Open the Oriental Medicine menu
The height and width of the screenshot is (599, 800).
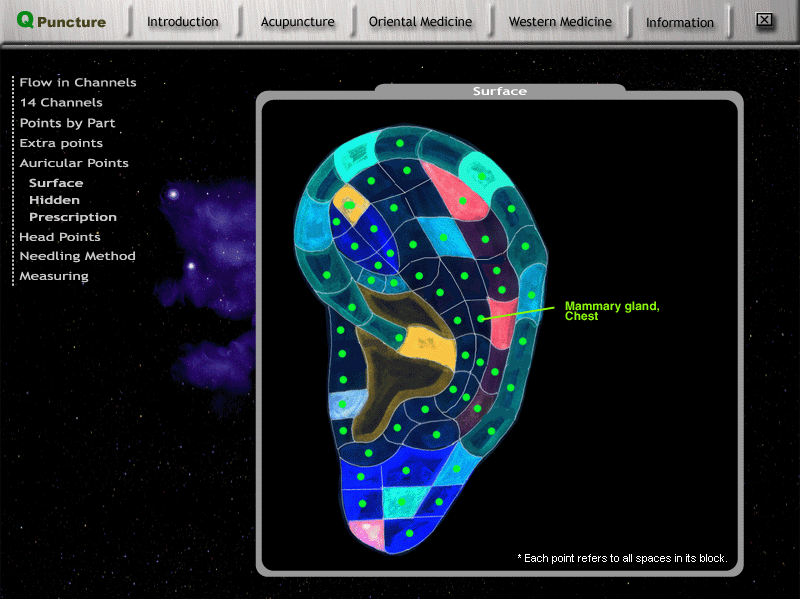tap(420, 22)
